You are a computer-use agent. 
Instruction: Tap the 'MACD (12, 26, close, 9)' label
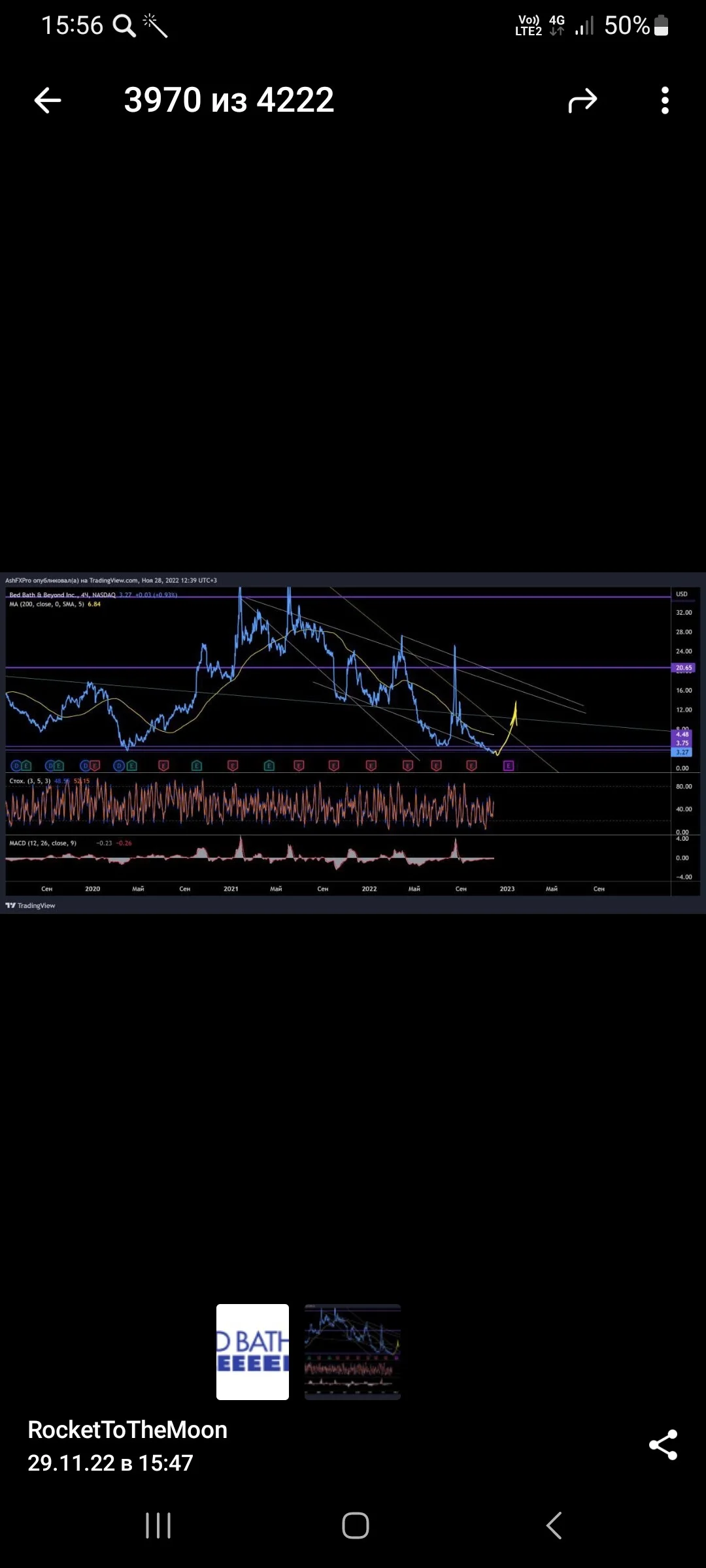point(42,843)
